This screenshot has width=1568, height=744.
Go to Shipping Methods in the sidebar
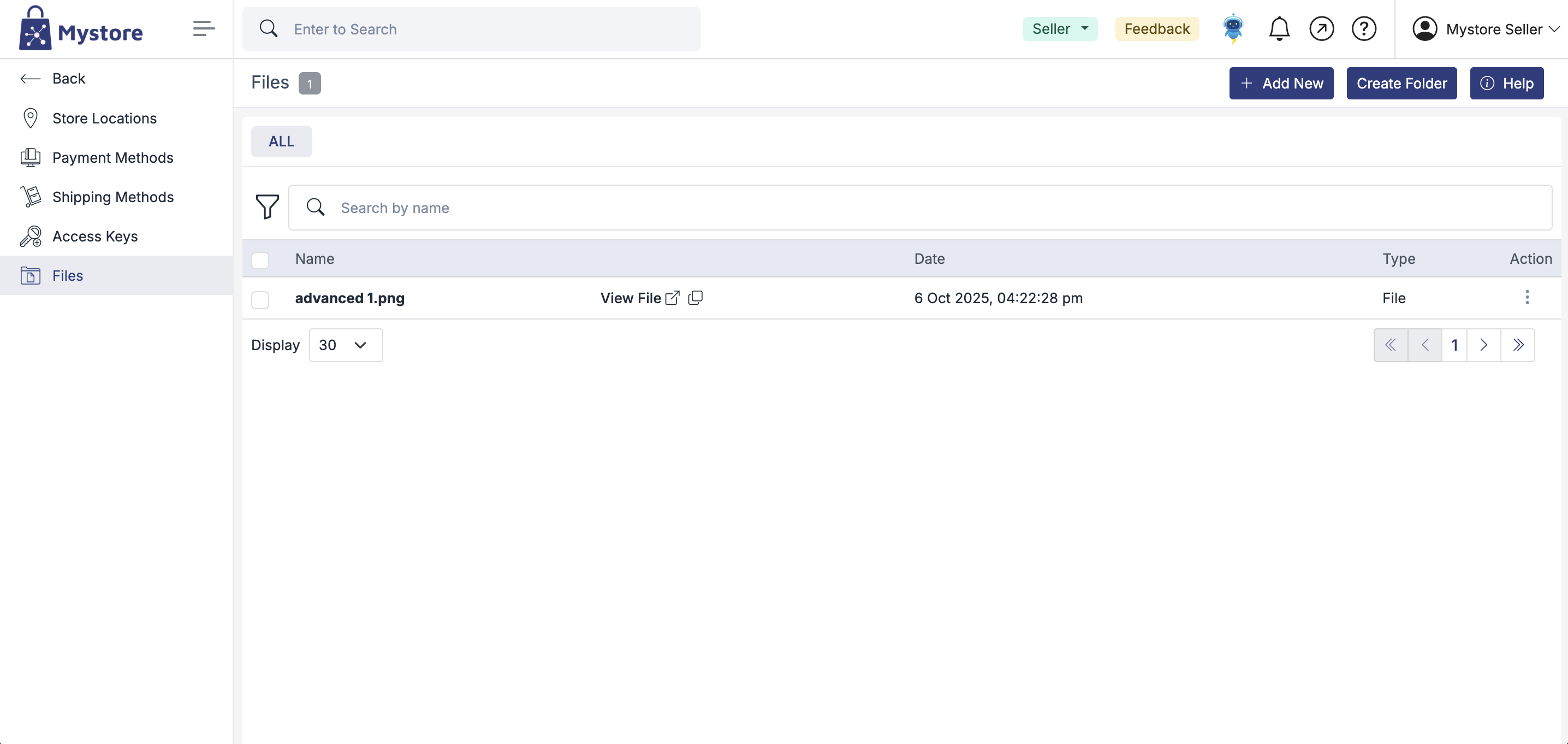(112, 197)
